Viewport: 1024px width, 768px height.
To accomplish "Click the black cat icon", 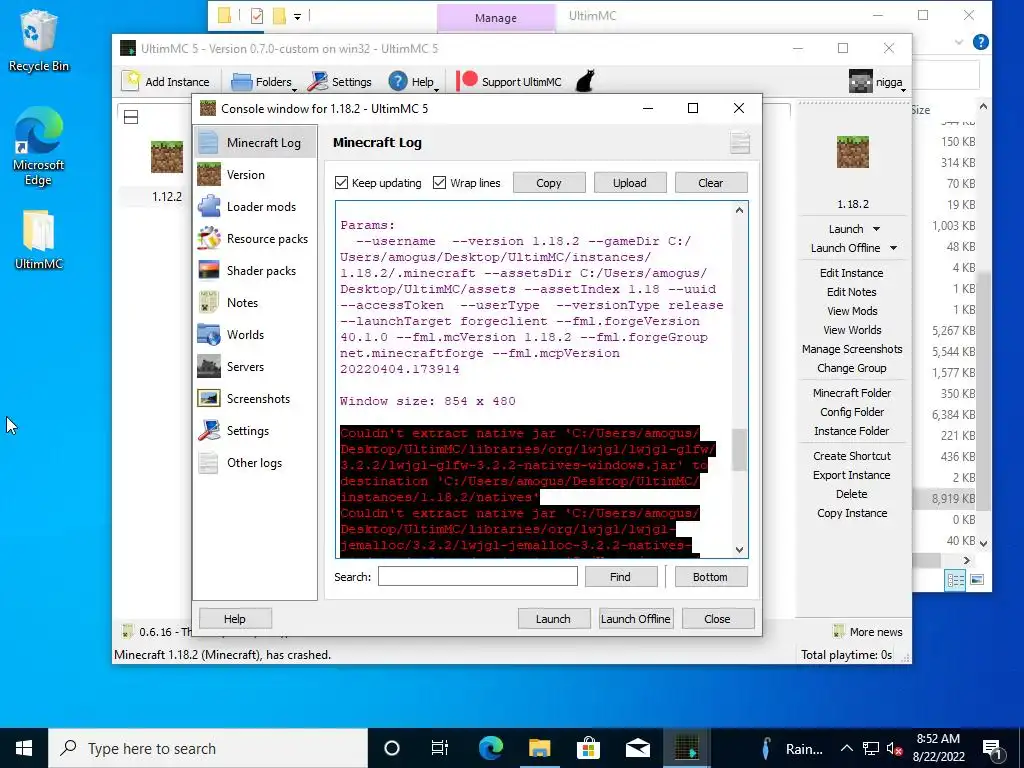I will [585, 82].
